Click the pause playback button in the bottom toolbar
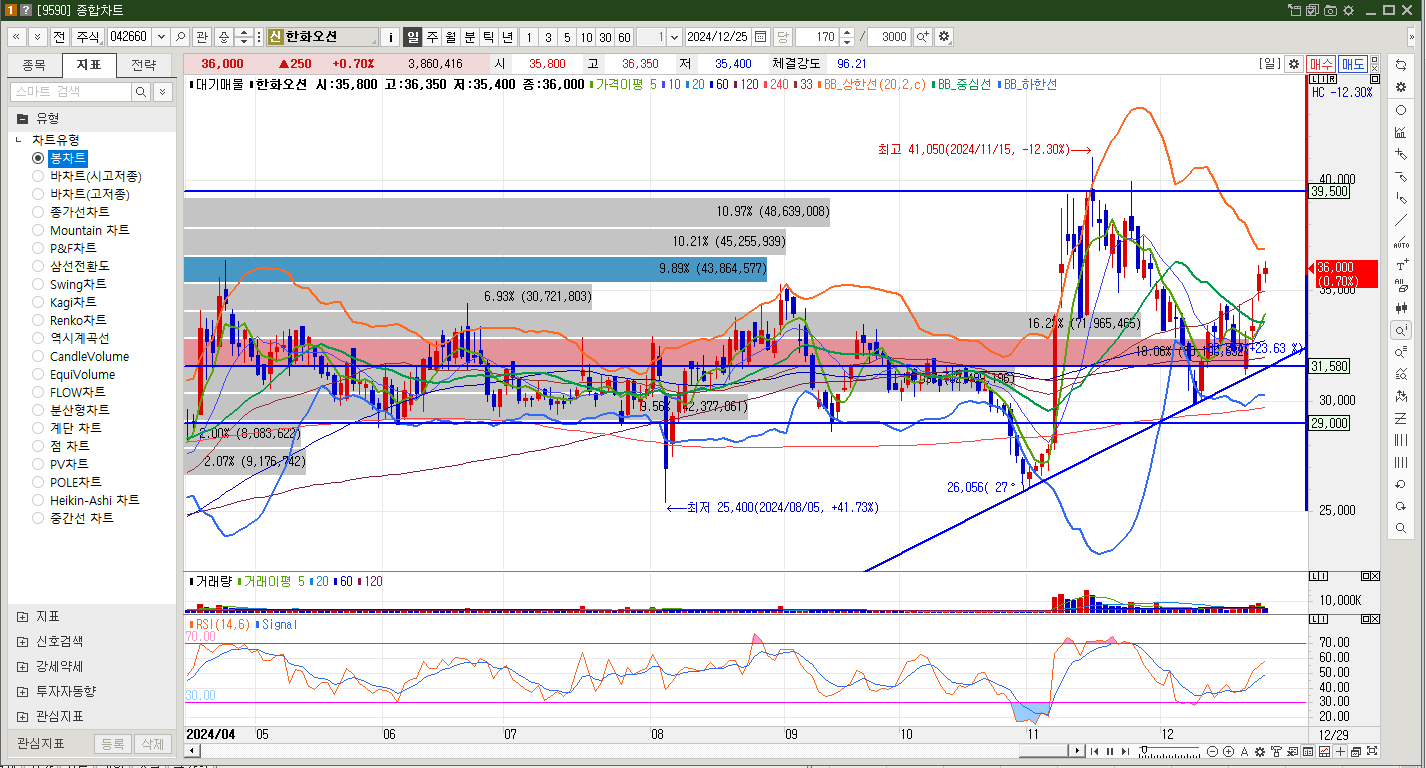1426x768 pixels. 1110,751
